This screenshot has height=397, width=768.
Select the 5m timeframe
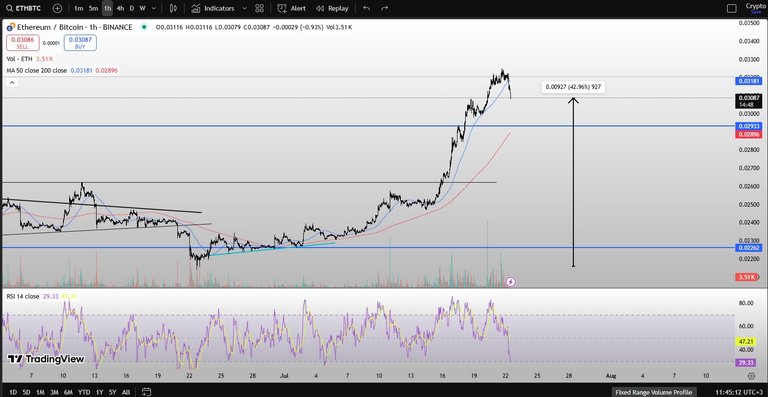94,8
